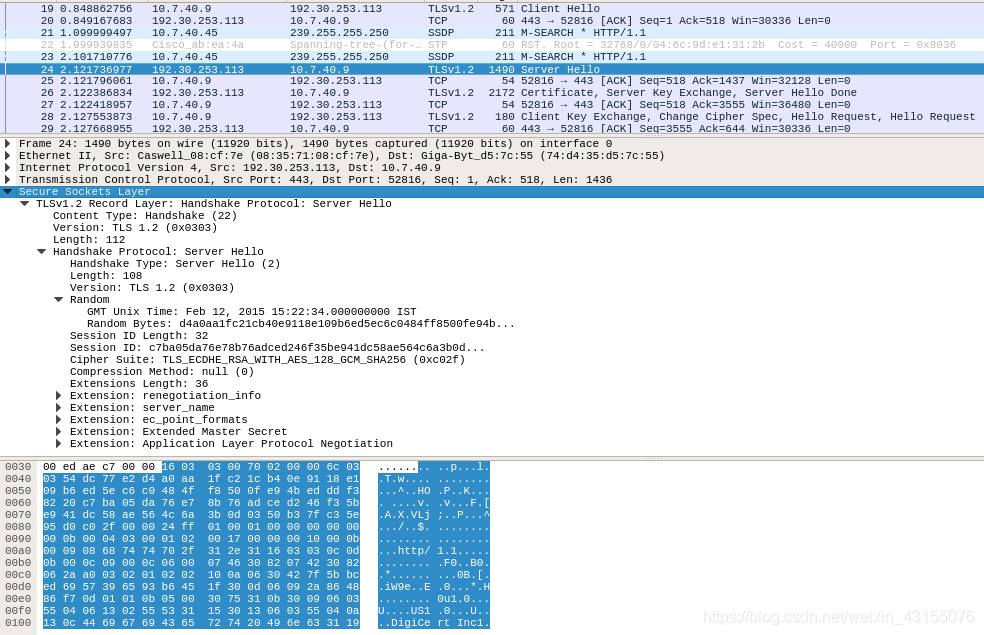Image resolution: width=984 pixels, height=635 pixels.
Task: Click ASCII text '..DigiCe rt Inc1.'
Action: point(434,623)
